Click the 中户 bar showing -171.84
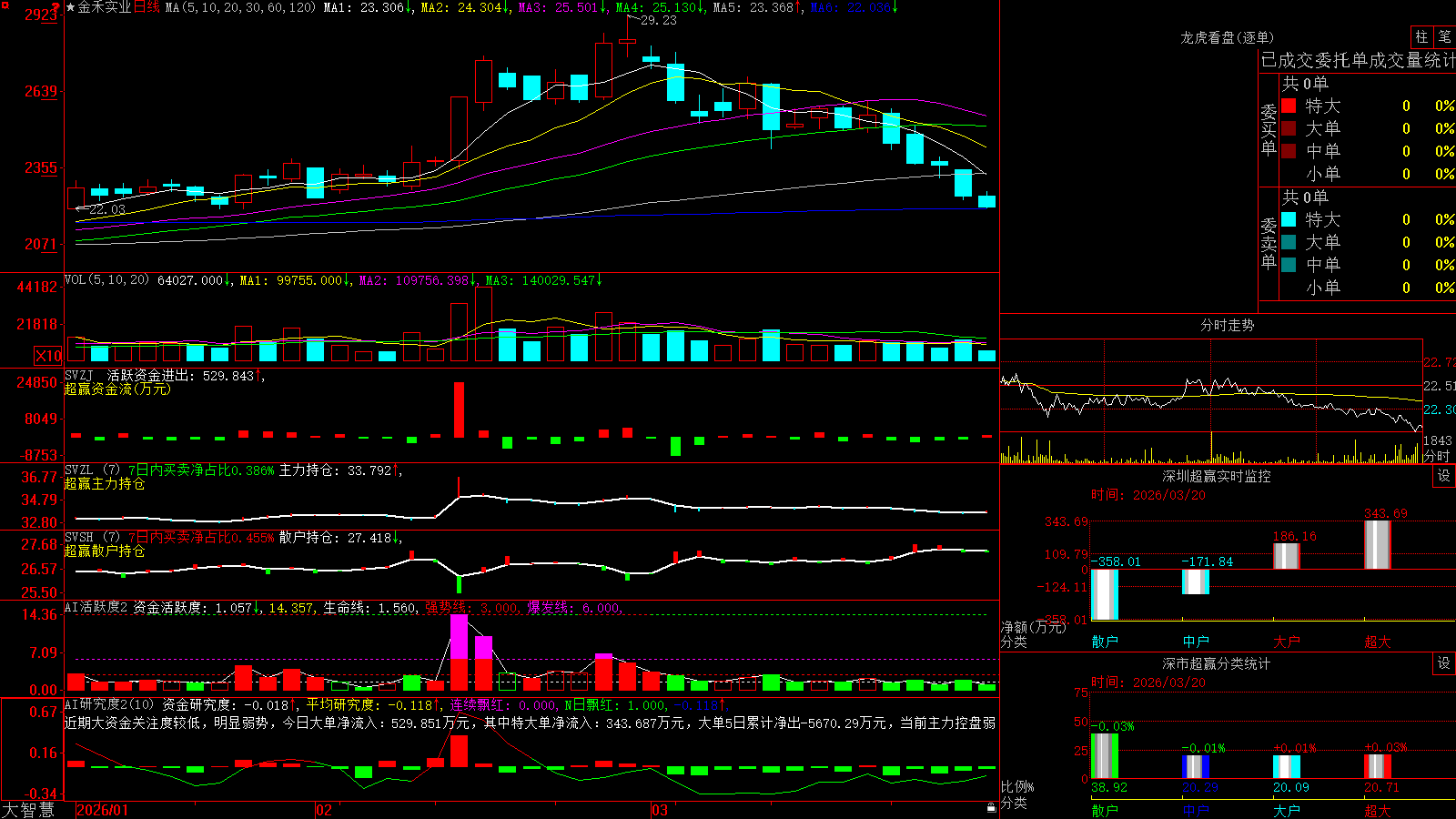 (x=1196, y=581)
